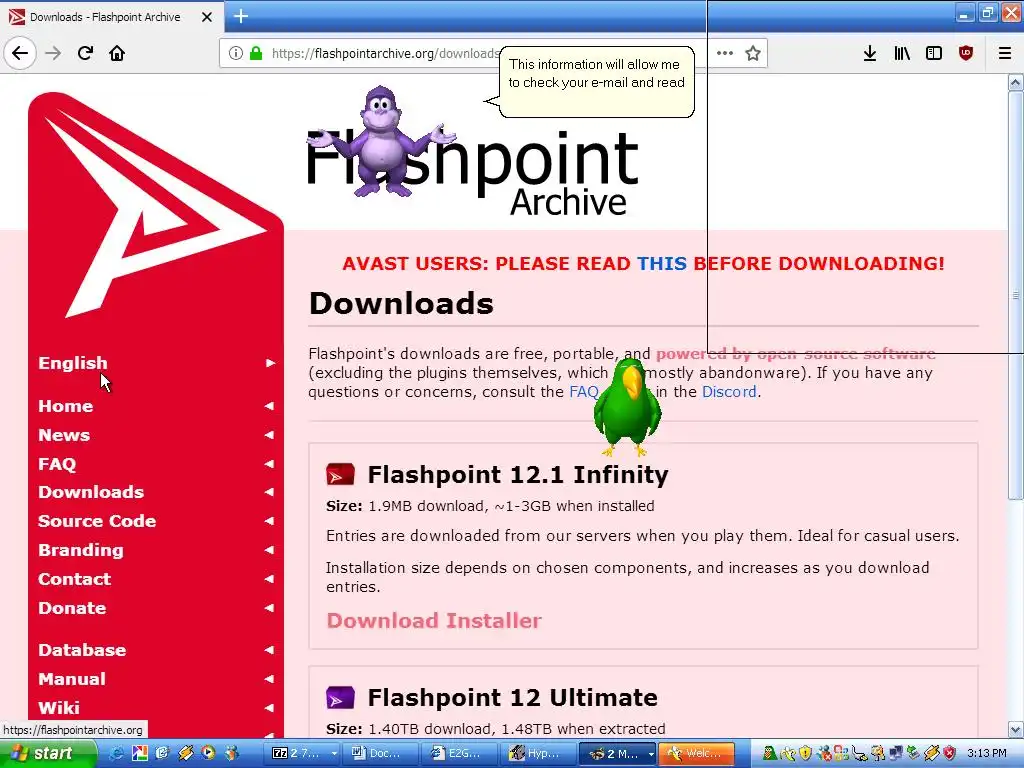The width and height of the screenshot is (1024, 768).
Task: Click the Winamp lightning icon in quick launch
Action: [x=185, y=753]
